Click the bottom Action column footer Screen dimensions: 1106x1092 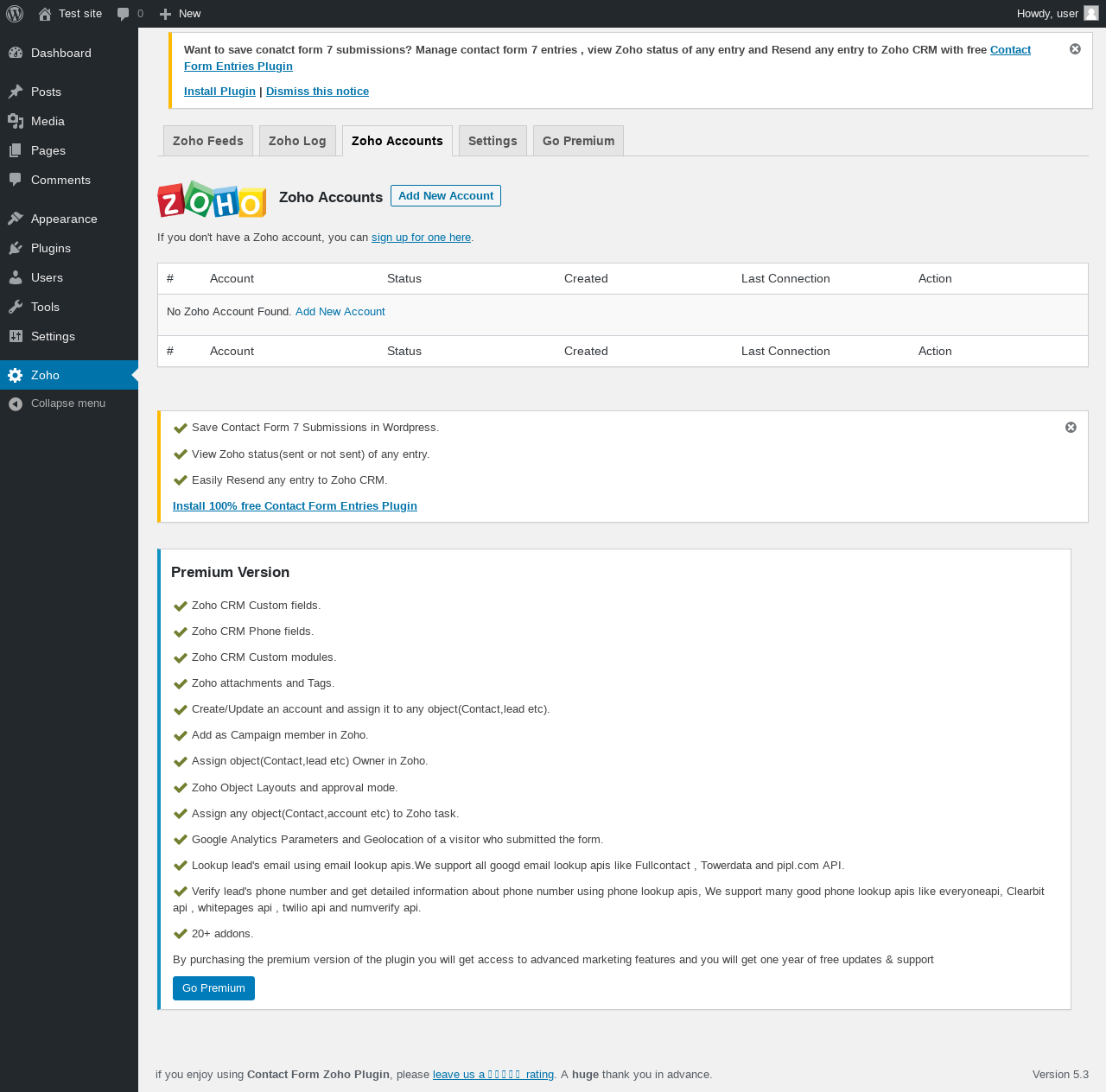coord(935,352)
